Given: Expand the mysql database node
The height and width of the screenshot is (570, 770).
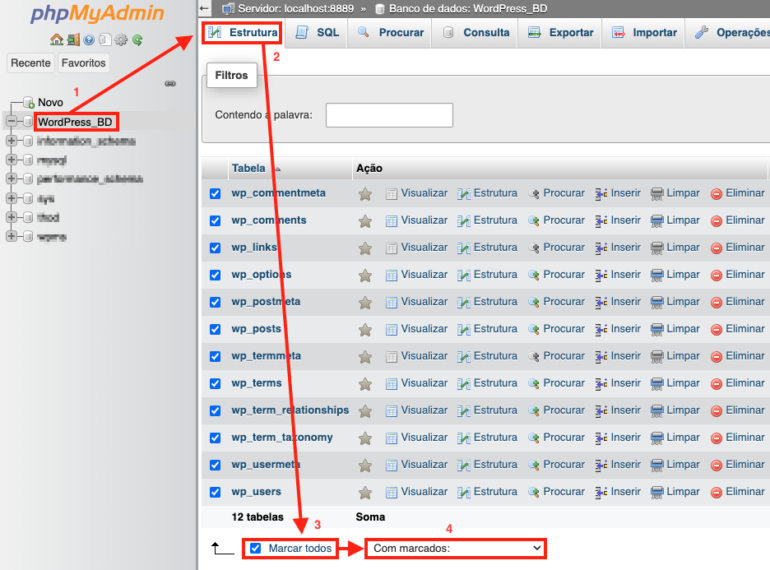Looking at the screenshot, I should coord(11,160).
